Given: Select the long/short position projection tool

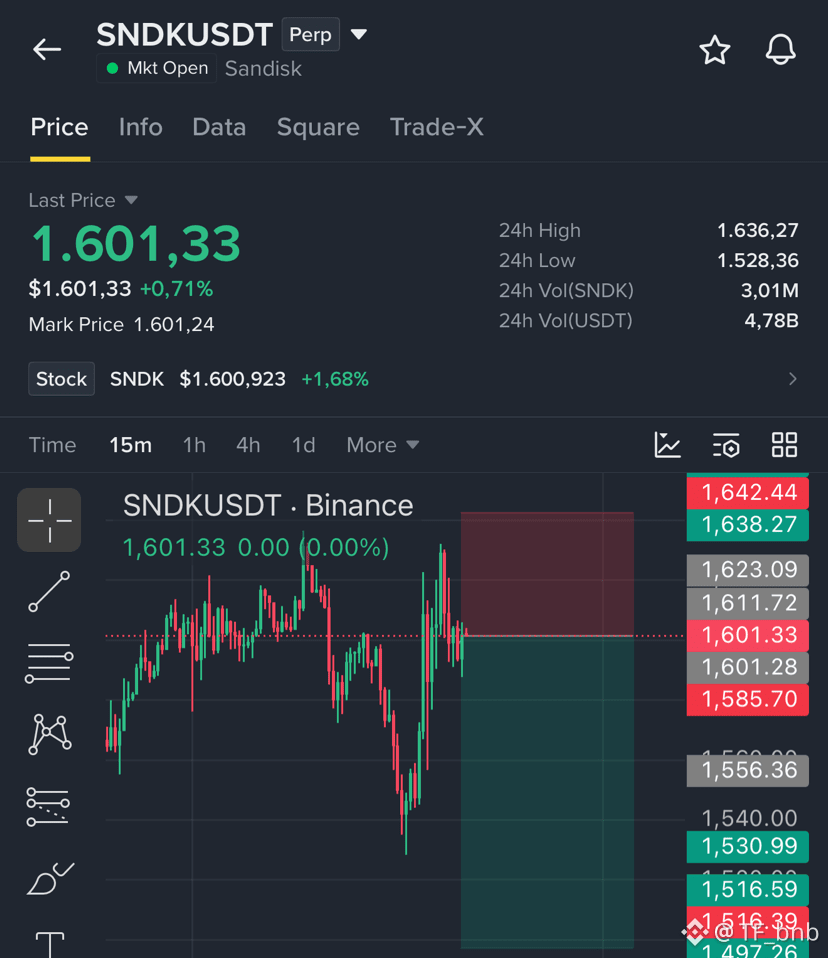Looking at the screenshot, I should pos(48,806).
